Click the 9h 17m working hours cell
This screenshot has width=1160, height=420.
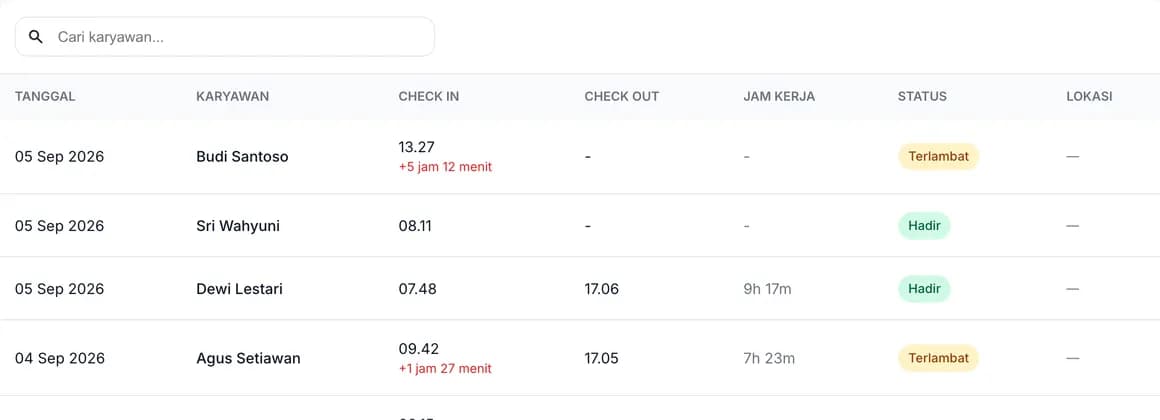click(767, 289)
